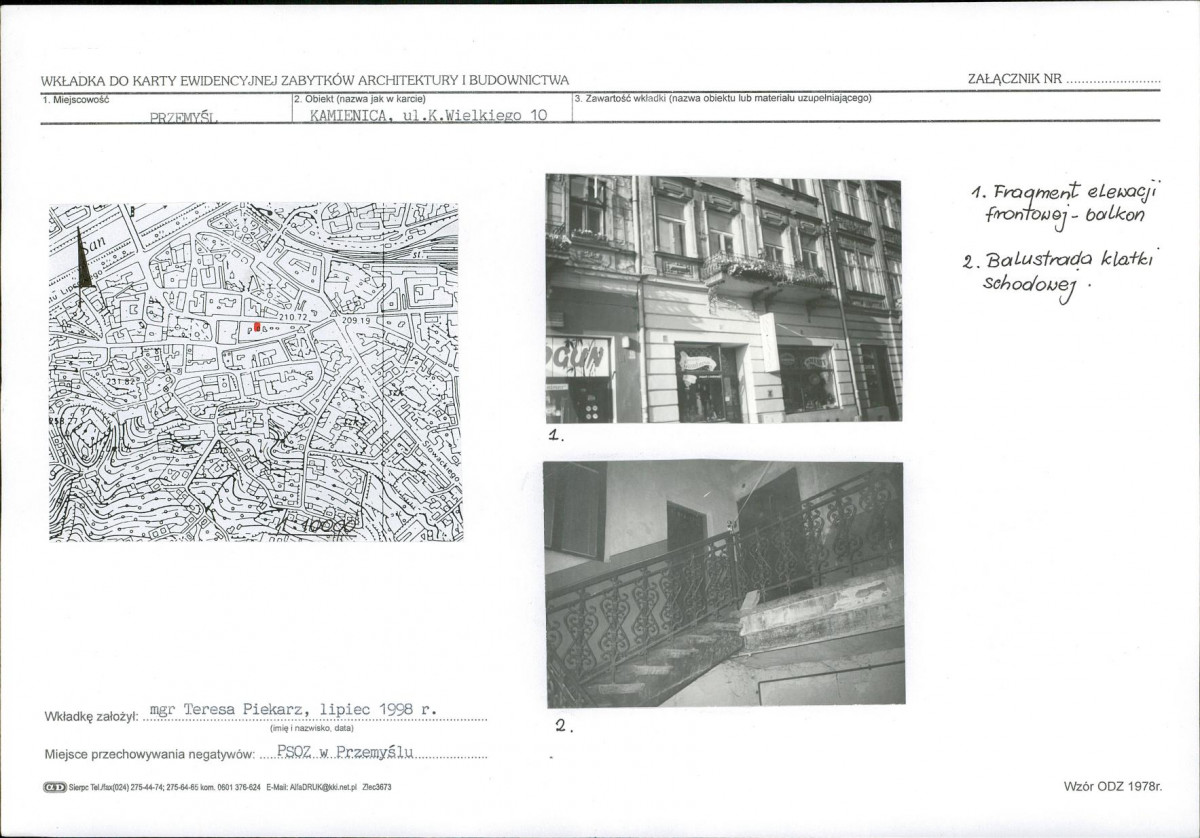The image size is (1200, 838).
Task: Select the city map thumbnail
Action: [x=255, y=372]
